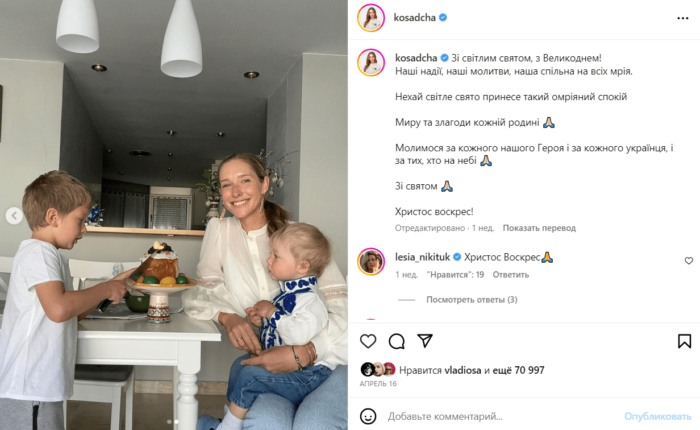
Task: Open lesia_nikituk's avatar
Action: click(x=371, y=262)
